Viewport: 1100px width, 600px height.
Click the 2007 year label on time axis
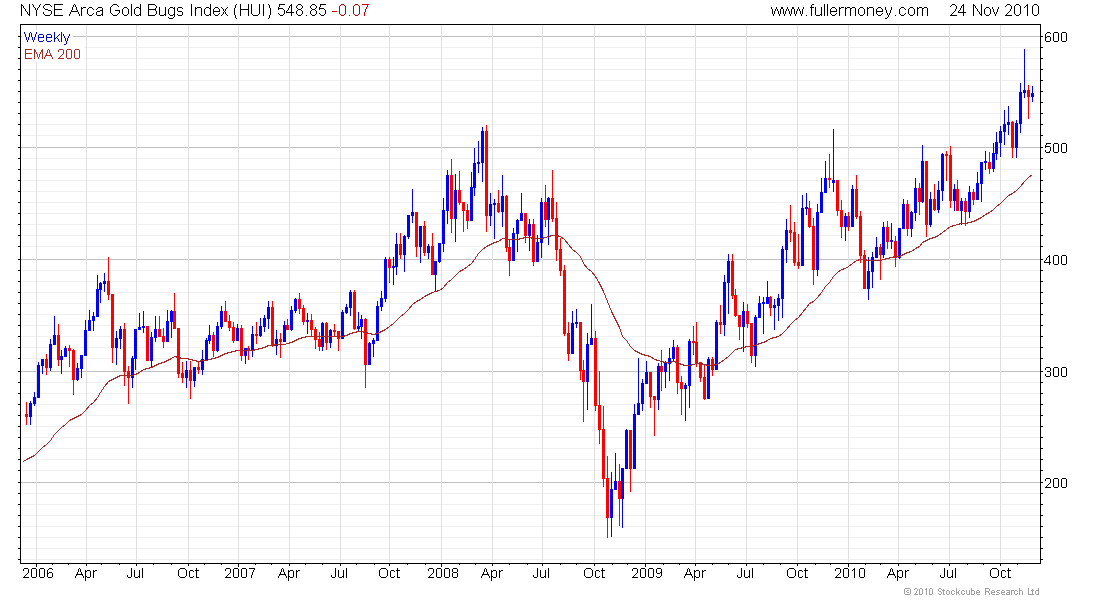[x=240, y=573]
